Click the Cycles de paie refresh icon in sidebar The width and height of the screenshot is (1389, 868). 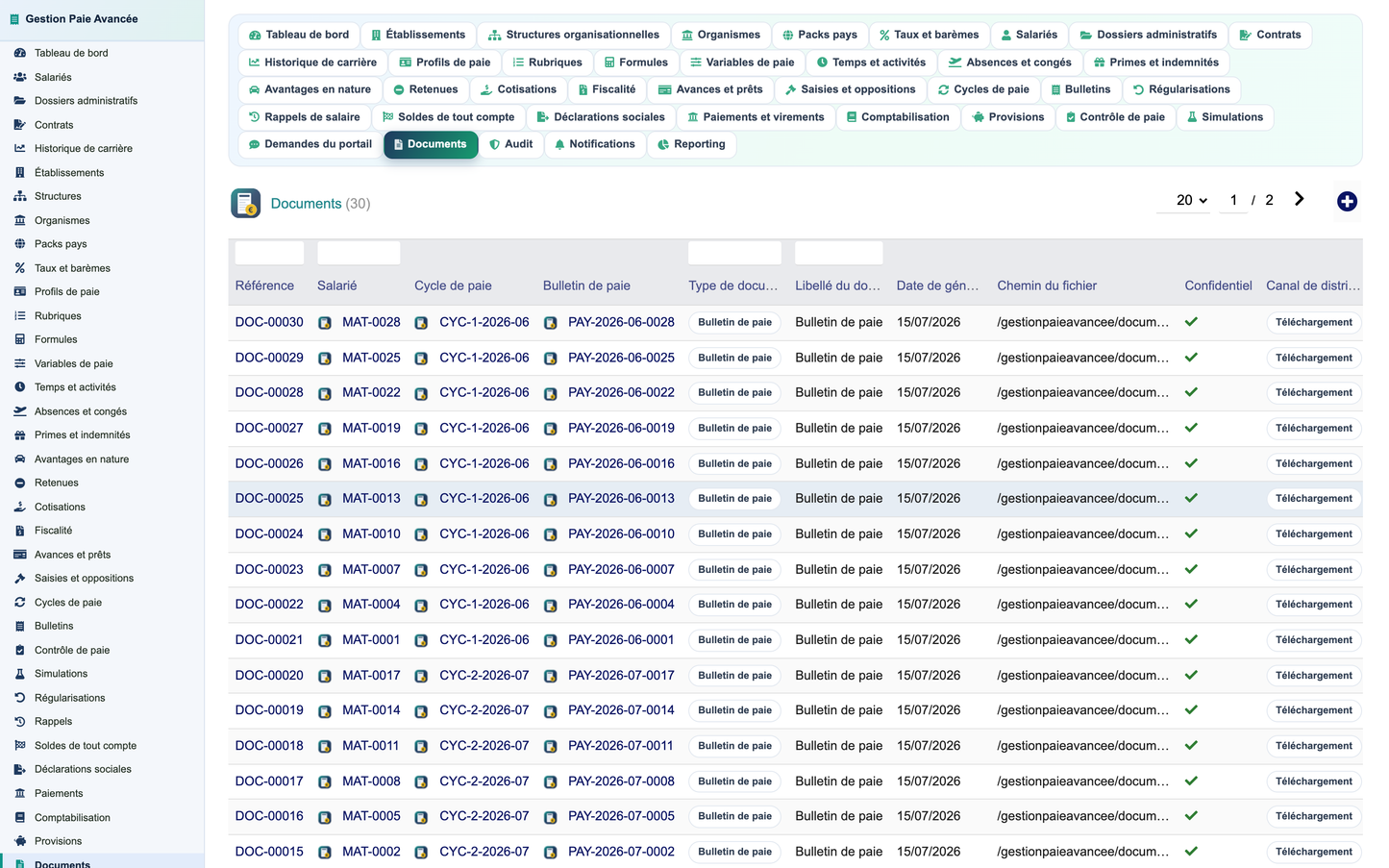click(20, 603)
